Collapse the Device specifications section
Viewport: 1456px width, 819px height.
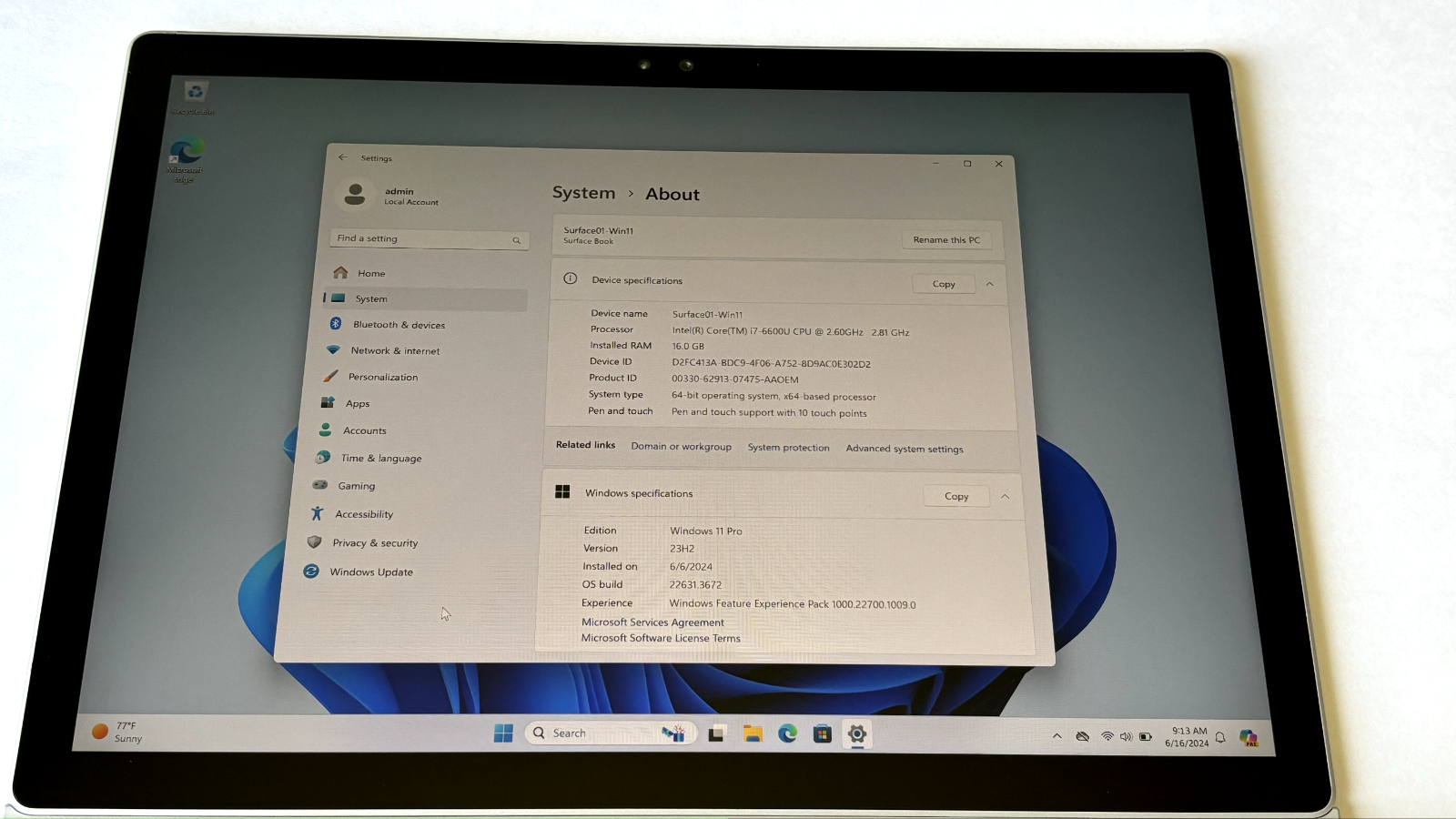(989, 283)
